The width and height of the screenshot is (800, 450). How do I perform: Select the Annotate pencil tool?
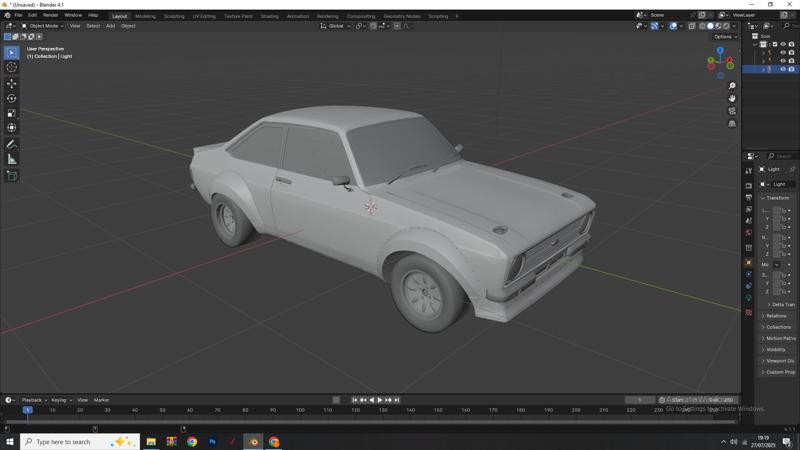pos(11,144)
